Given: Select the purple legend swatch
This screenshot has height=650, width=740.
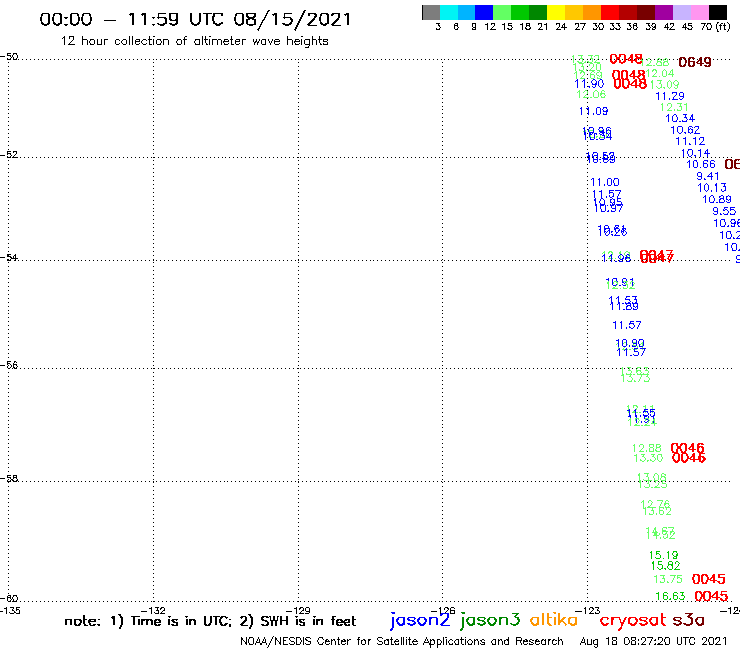Looking at the screenshot, I should click(664, 12).
